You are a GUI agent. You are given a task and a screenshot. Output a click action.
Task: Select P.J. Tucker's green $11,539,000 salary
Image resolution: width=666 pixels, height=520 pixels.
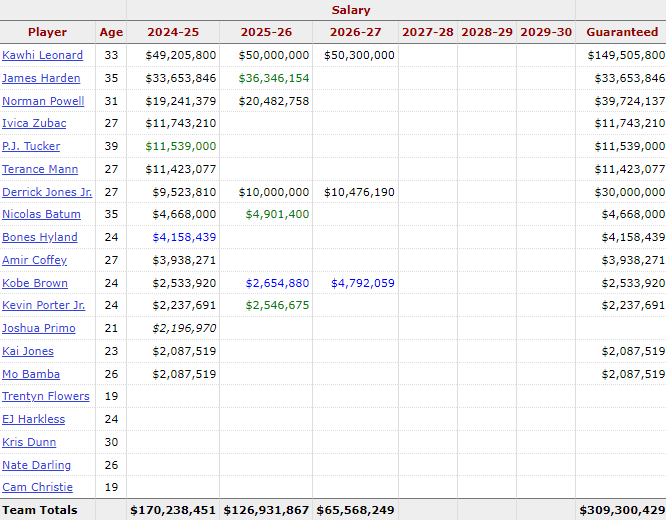tap(181, 146)
